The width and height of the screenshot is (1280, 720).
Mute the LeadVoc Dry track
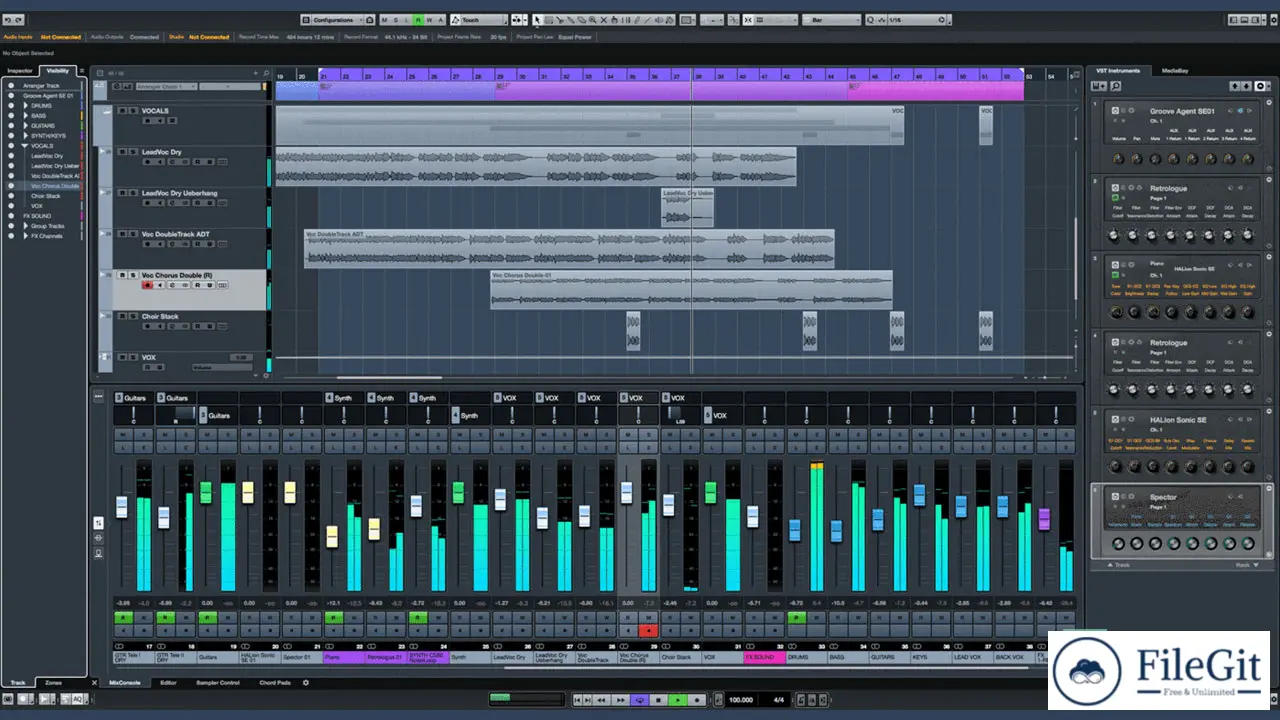[122, 152]
